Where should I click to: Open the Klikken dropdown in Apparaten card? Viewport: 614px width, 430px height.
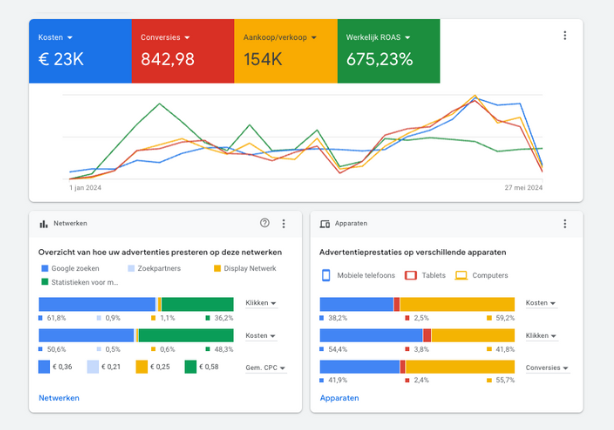tap(539, 336)
